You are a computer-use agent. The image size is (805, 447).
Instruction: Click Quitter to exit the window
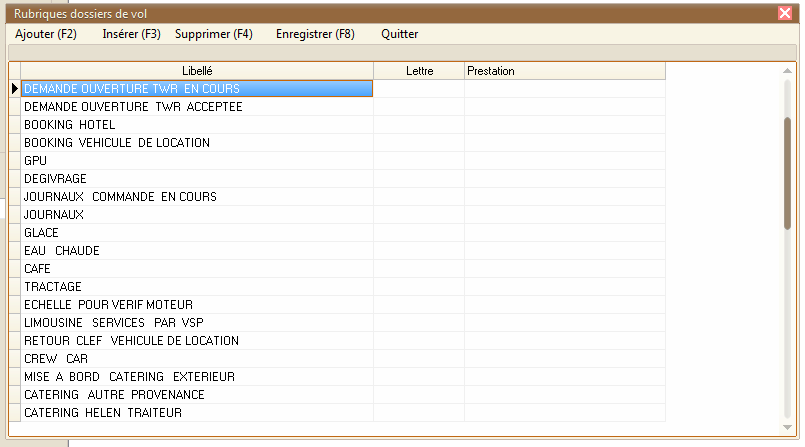click(x=399, y=34)
